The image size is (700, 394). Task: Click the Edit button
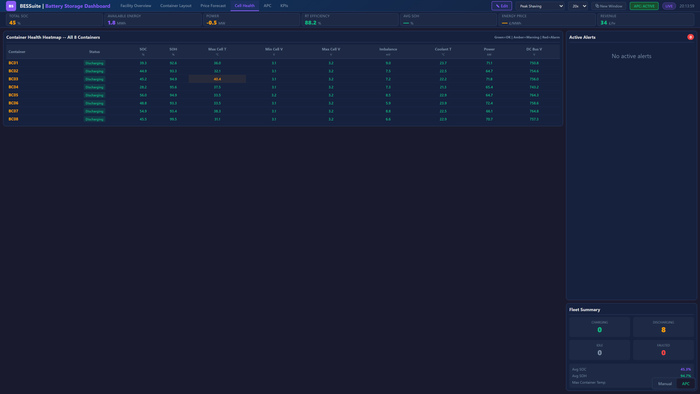502,6
